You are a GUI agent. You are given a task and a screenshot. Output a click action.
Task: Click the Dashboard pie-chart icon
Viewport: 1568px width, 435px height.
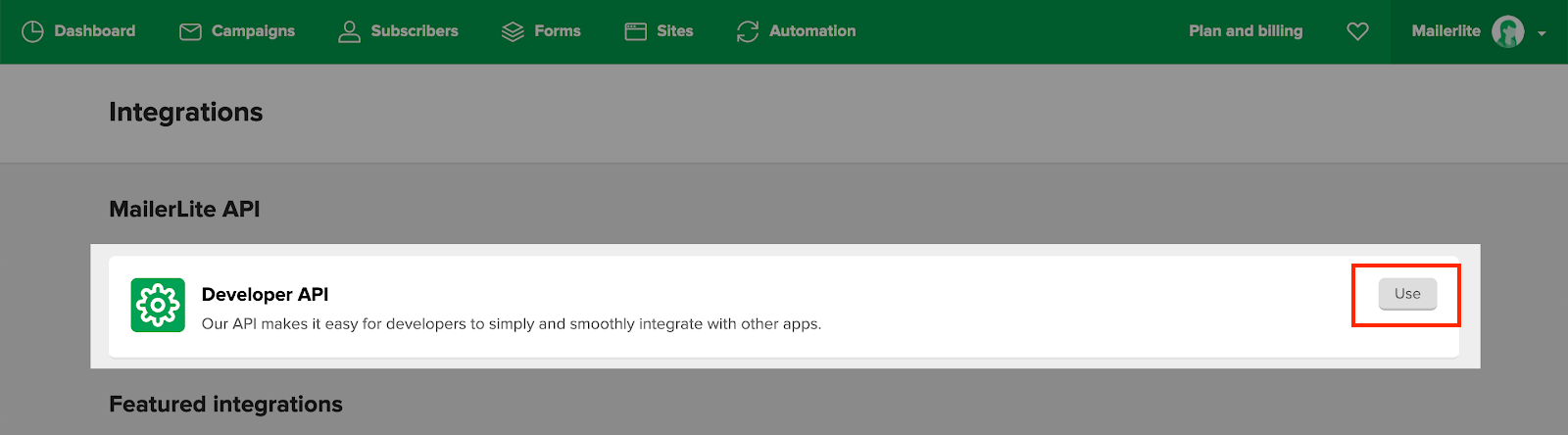(x=32, y=31)
